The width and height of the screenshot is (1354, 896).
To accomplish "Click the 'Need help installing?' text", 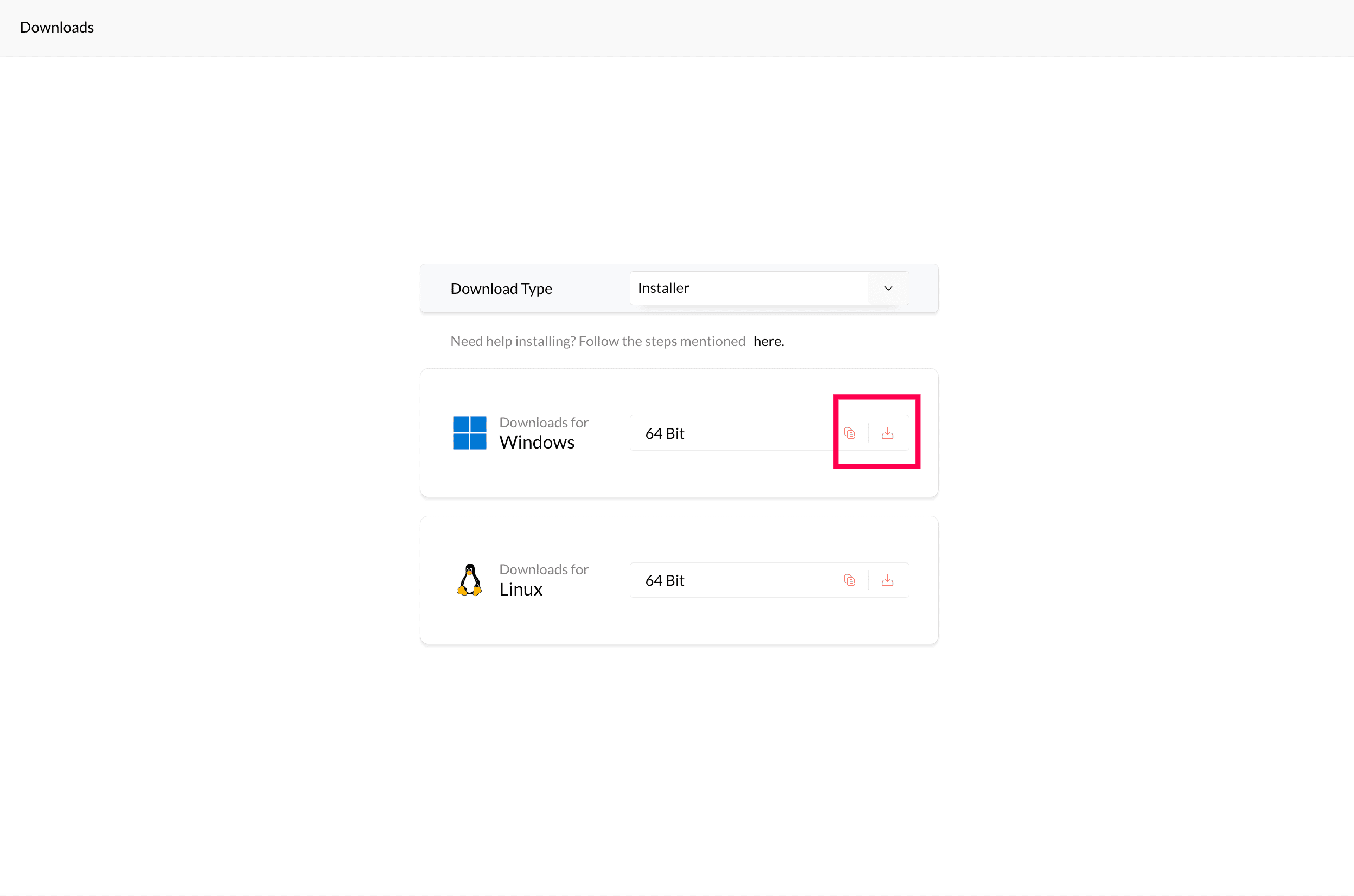I will click(597, 341).
